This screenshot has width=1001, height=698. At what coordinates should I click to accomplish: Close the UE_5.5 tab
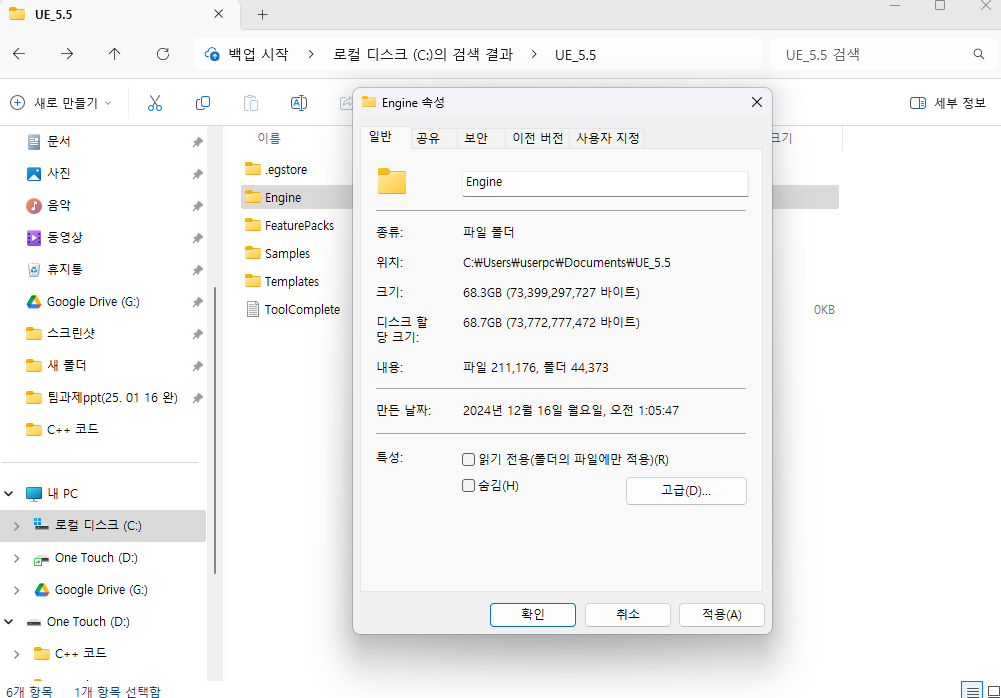218,14
